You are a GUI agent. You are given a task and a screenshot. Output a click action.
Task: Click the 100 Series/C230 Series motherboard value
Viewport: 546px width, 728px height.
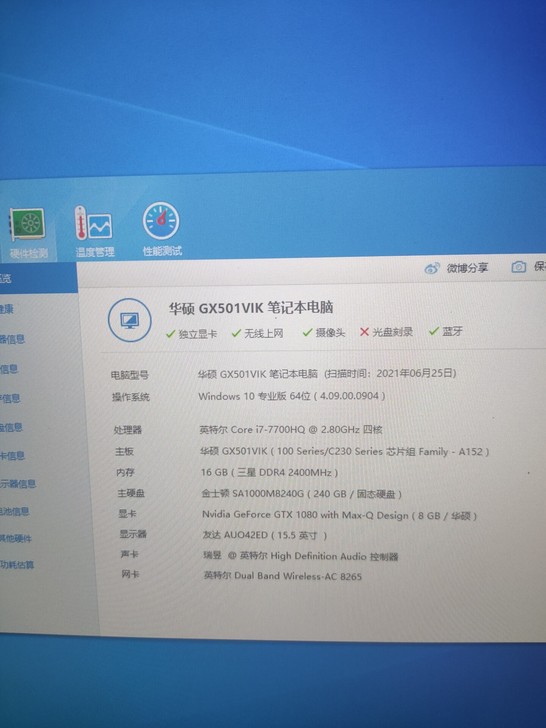point(344,451)
